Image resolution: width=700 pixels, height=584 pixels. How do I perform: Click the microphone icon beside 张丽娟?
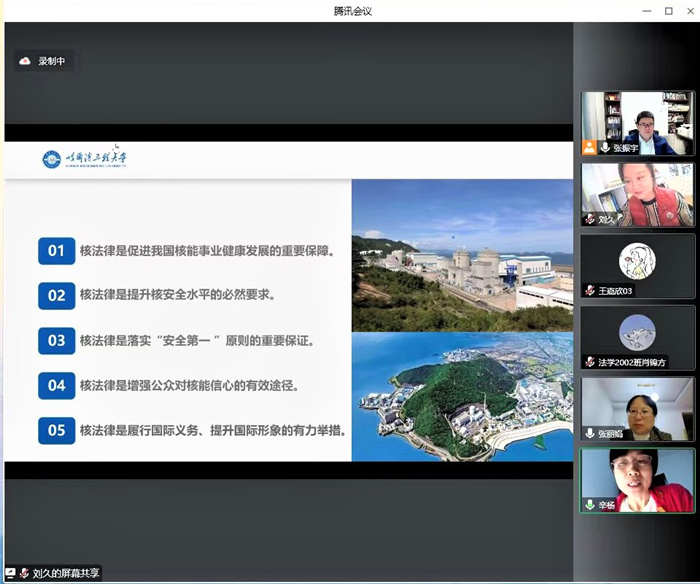coord(590,433)
